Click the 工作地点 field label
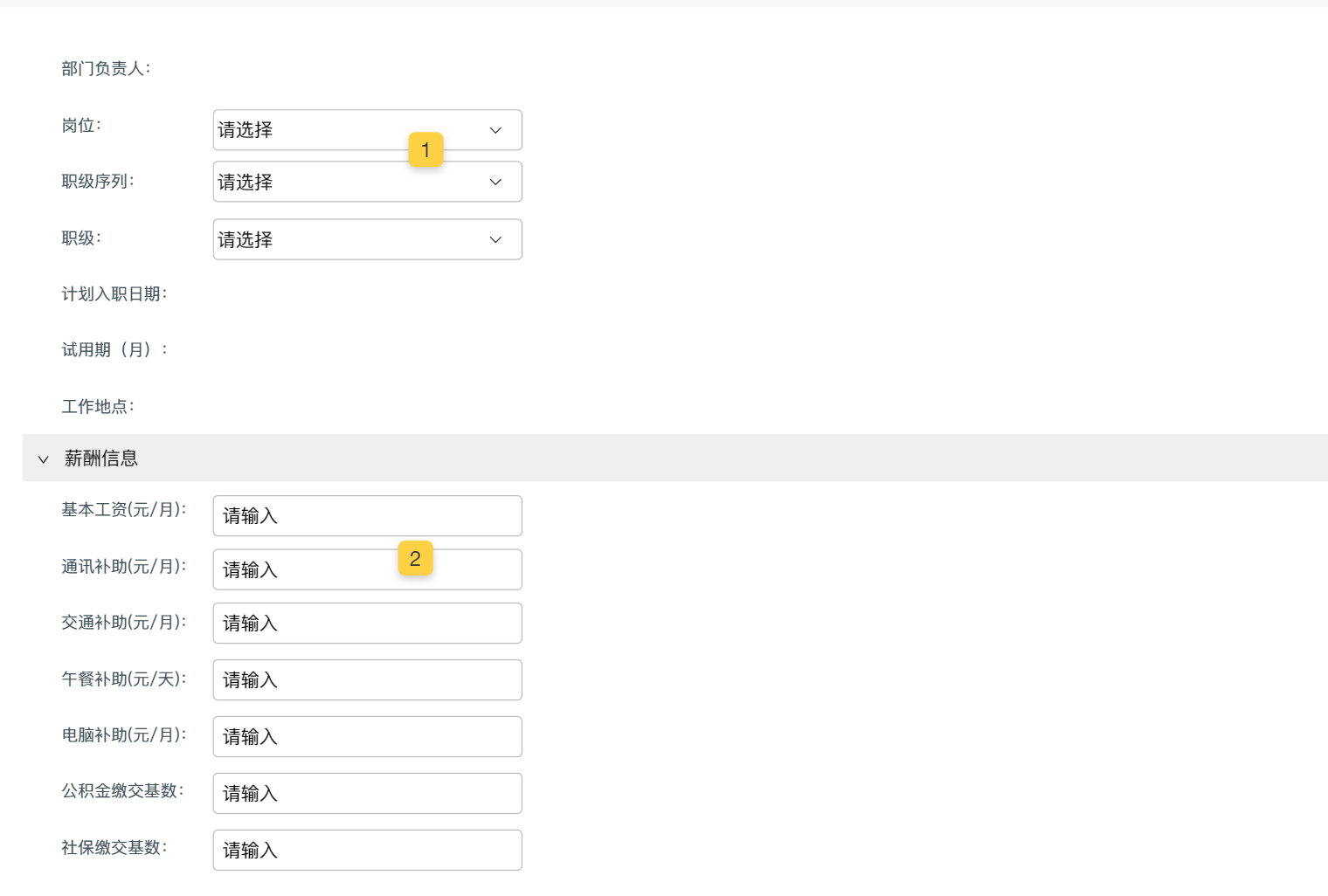 click(98, 407)
